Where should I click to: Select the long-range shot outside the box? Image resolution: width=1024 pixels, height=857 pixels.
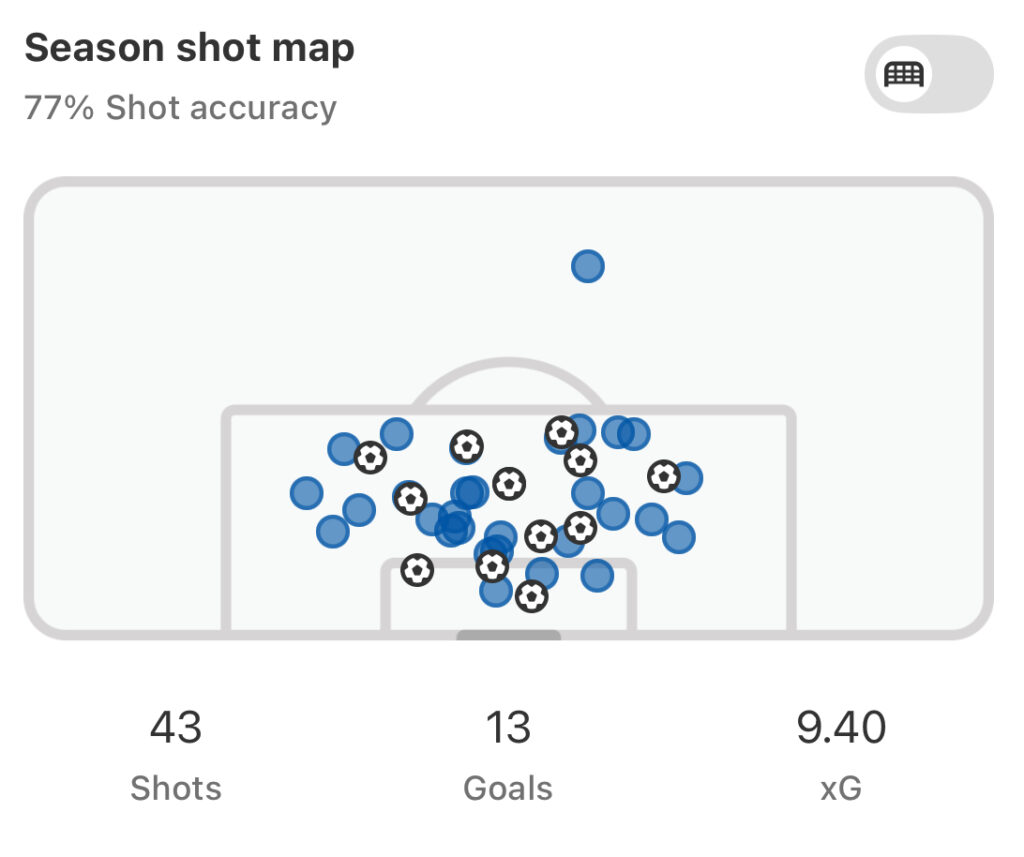point(588,267)
